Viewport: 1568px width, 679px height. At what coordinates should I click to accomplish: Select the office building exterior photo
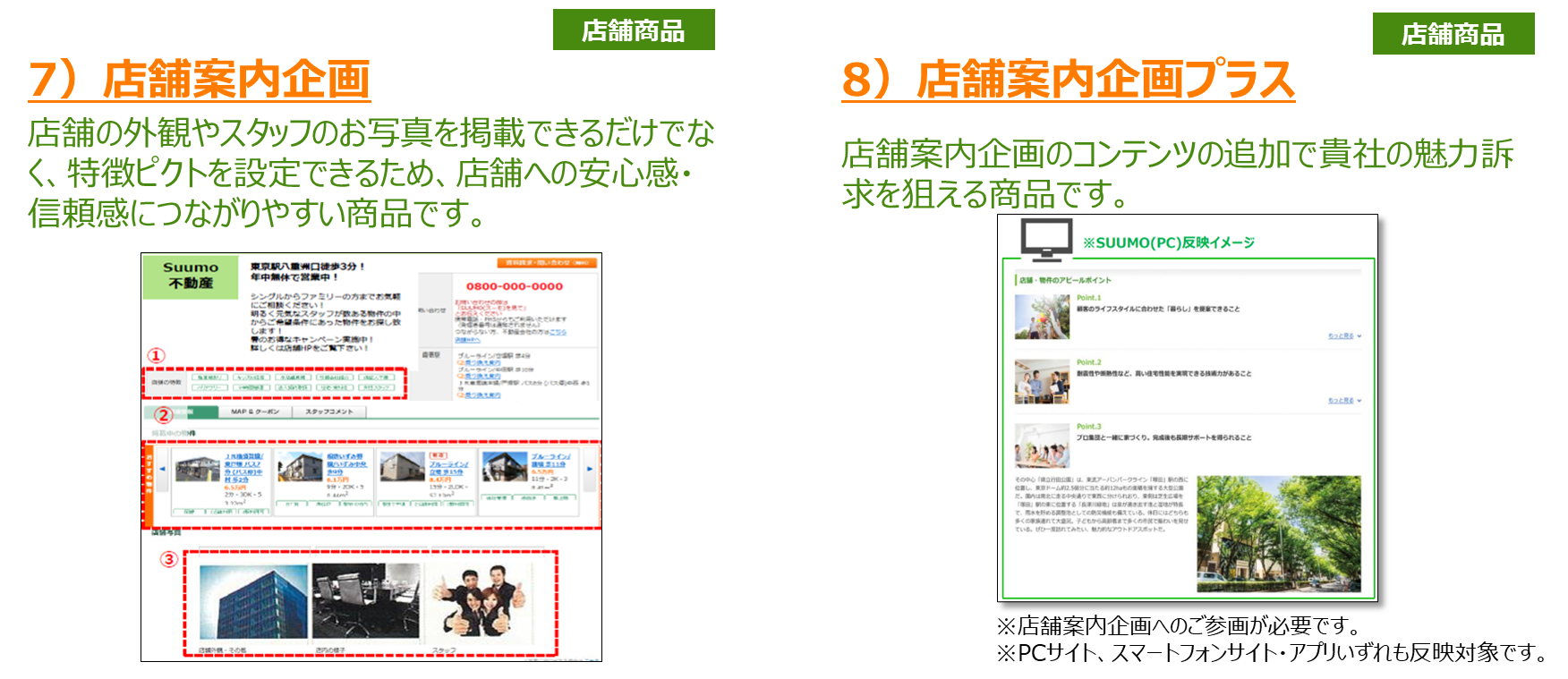[253, 602]
